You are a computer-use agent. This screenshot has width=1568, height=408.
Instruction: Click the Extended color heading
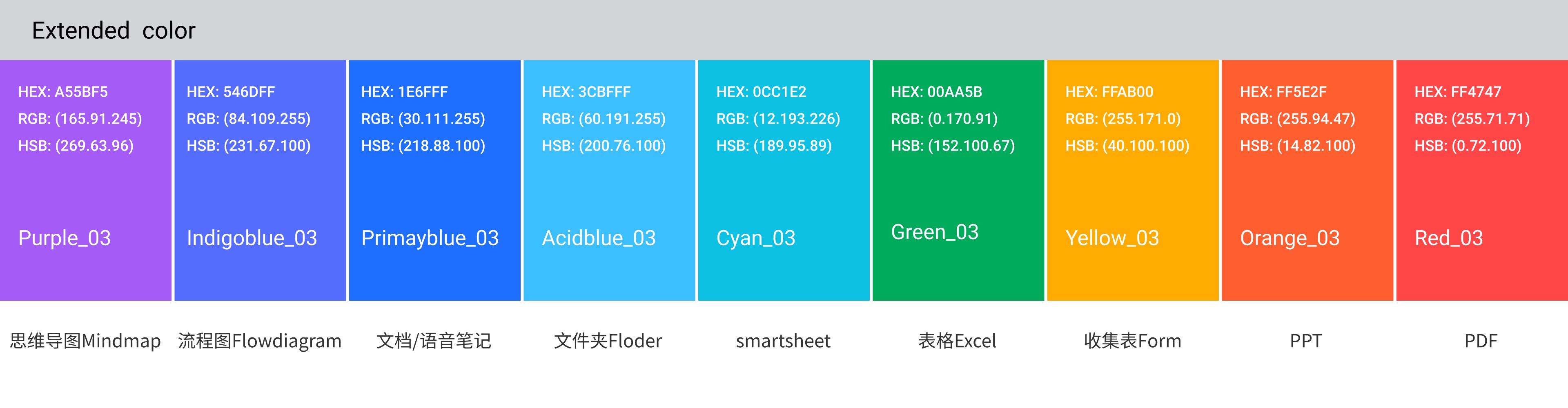[x=114, y=31]
